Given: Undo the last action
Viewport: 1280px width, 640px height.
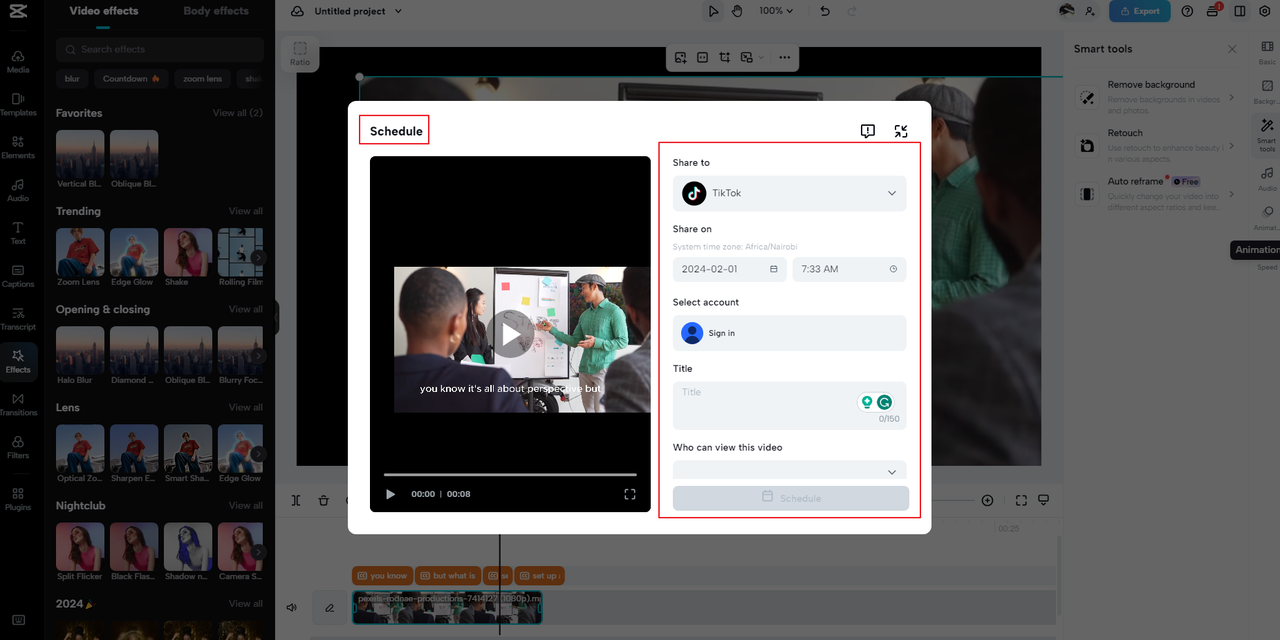Looking at the screenshot, I should tap(824, 11).
